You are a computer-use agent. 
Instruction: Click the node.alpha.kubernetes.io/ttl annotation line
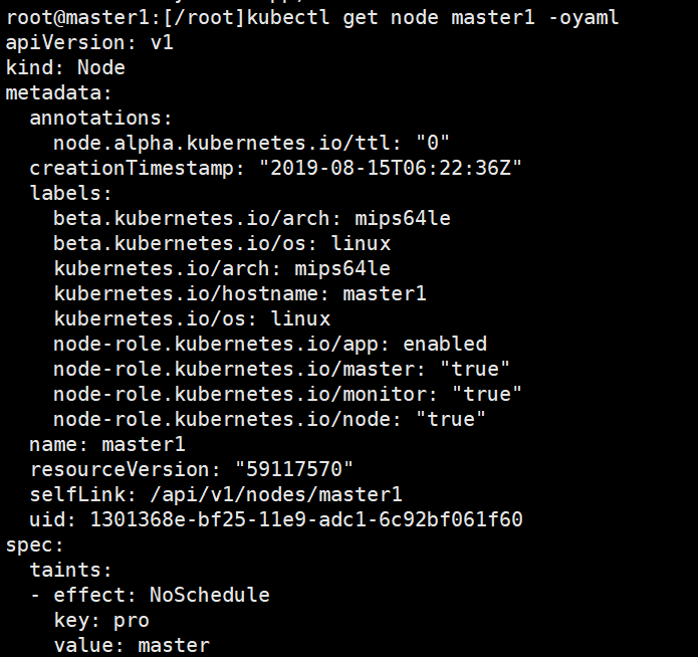[x=251, y=143]
